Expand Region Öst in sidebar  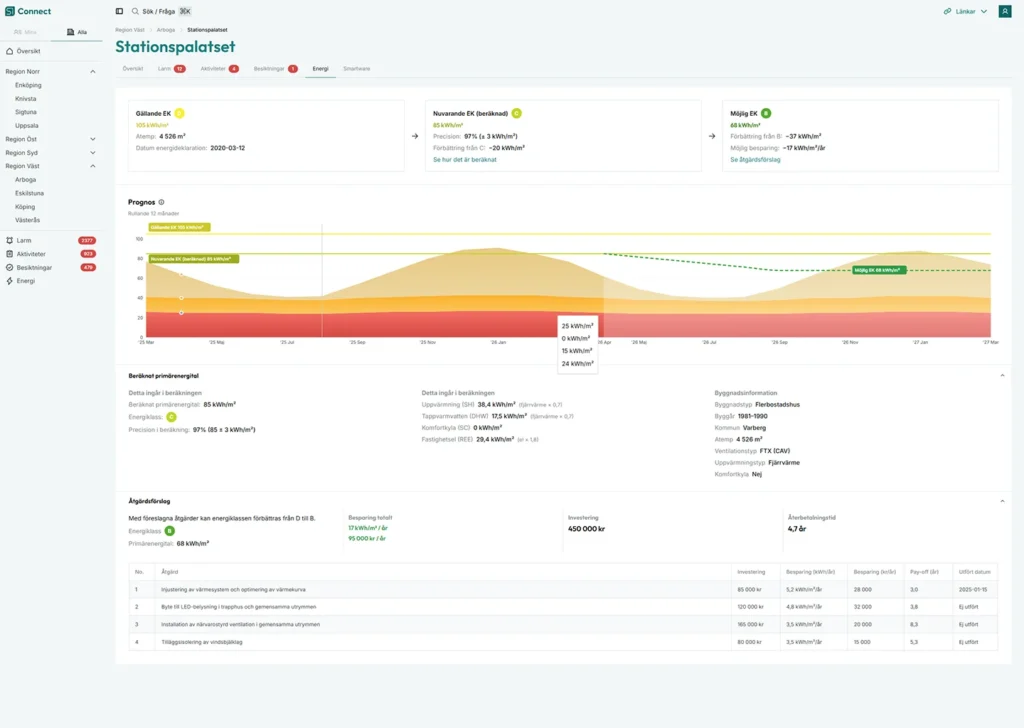93,139
